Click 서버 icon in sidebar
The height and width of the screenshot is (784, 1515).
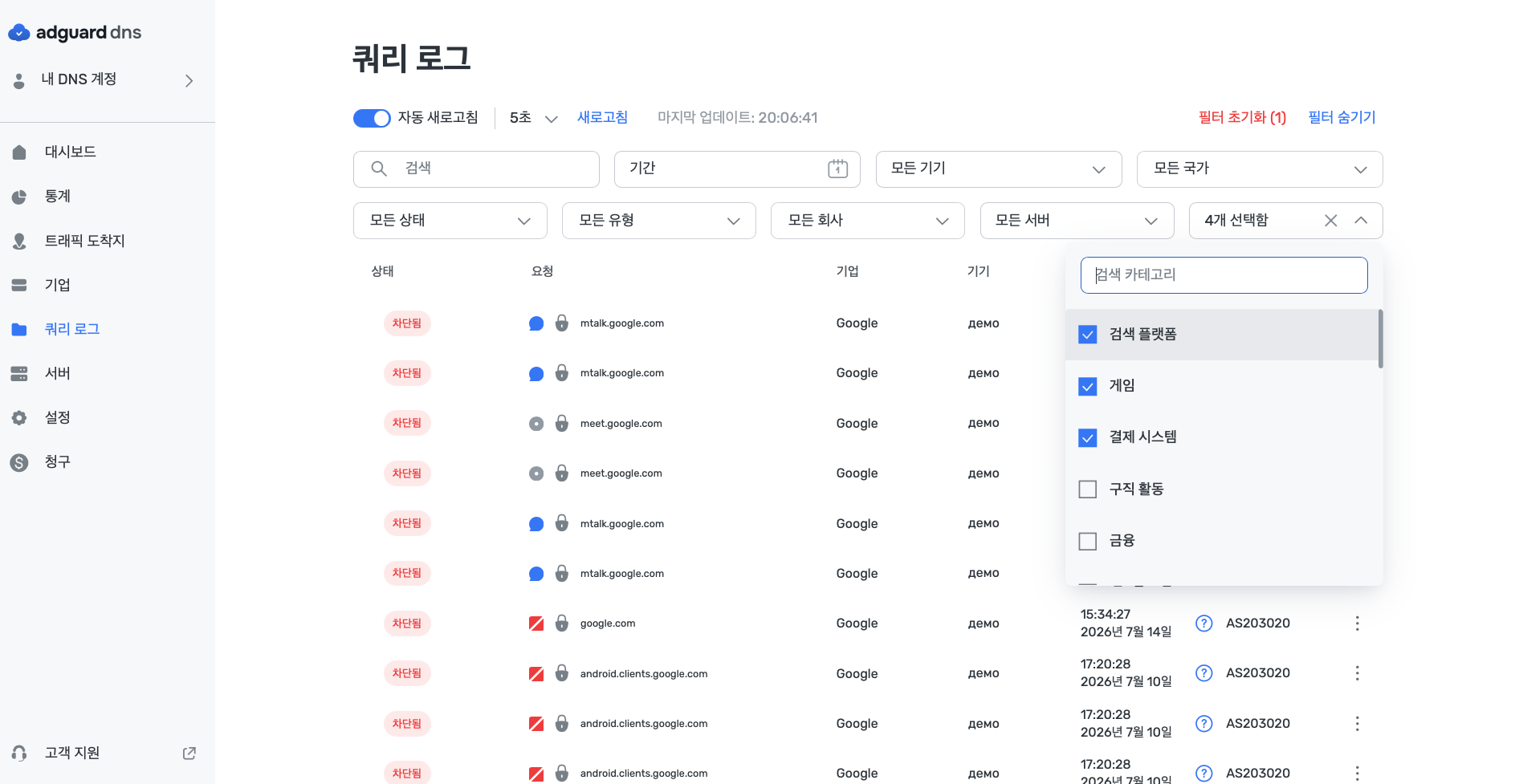pyautogui.click(x=19, y=373)
